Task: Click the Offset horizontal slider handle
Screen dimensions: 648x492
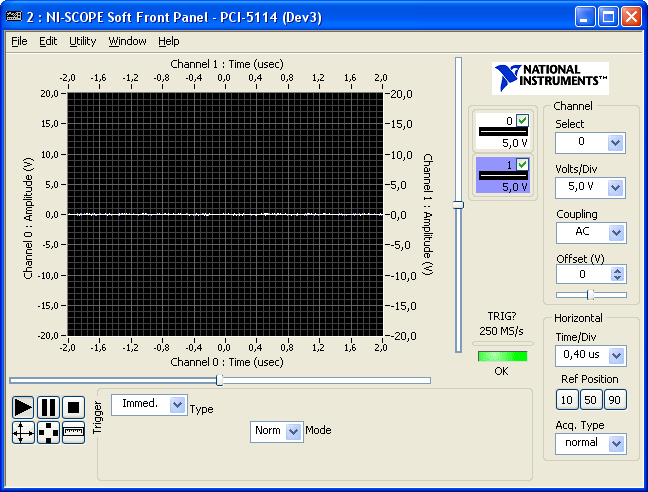Action: point(591,295)
